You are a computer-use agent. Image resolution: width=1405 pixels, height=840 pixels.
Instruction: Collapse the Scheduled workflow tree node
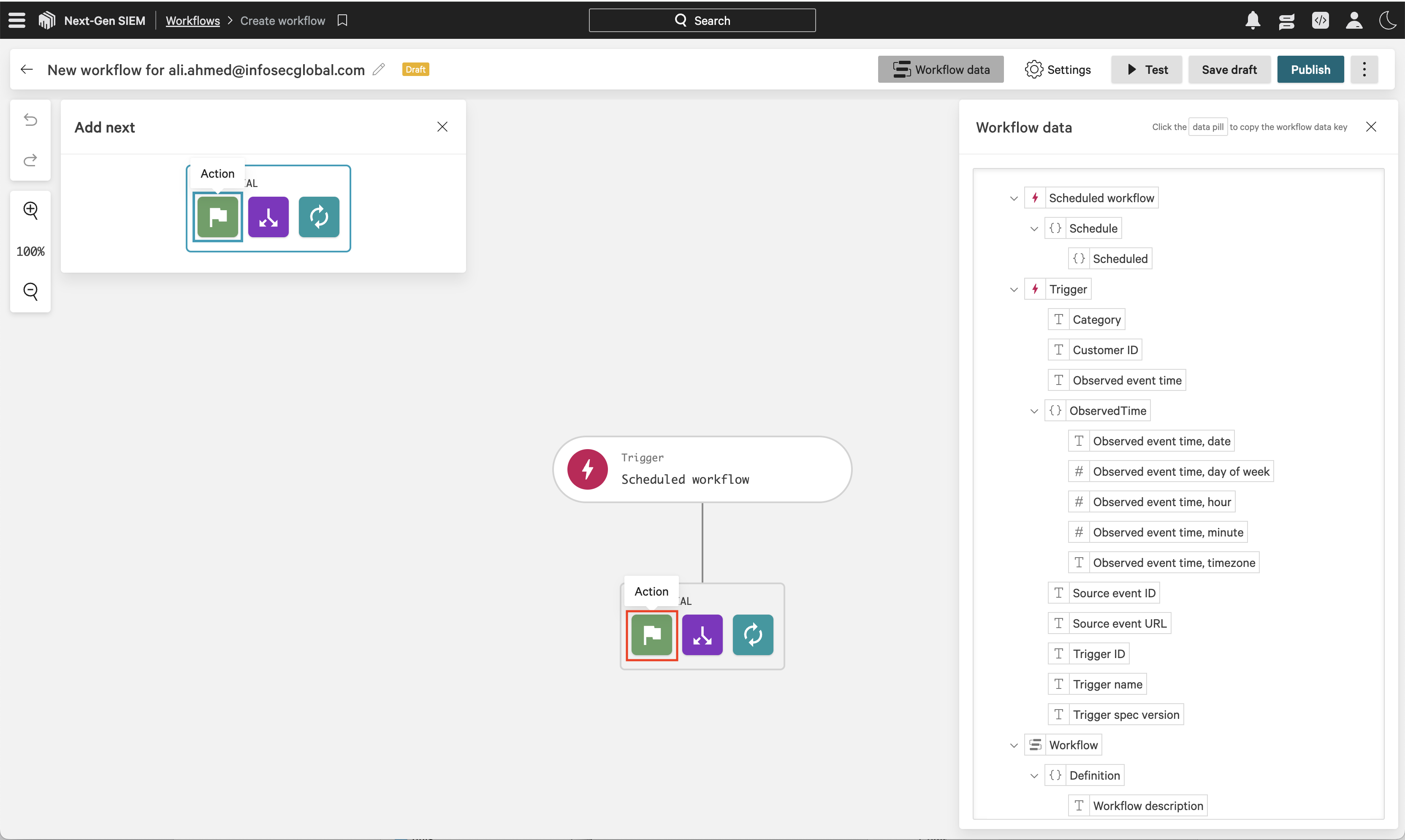(1014, 198)
